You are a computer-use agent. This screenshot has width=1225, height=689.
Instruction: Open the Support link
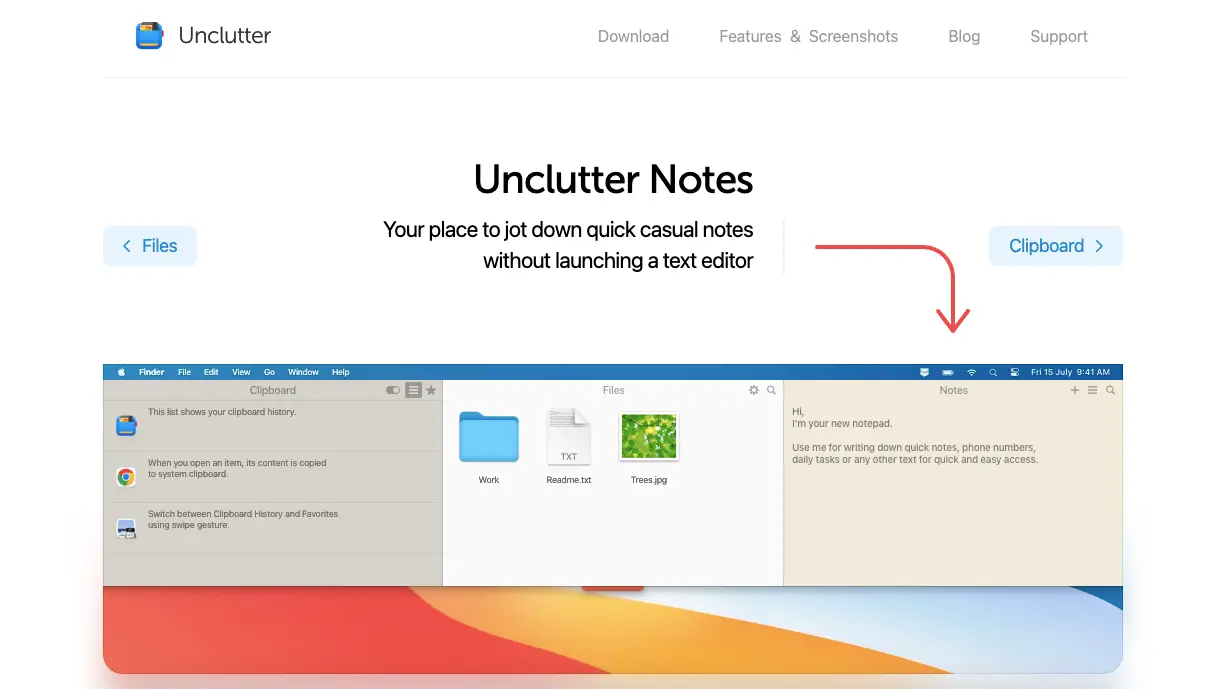[1059, 36]
